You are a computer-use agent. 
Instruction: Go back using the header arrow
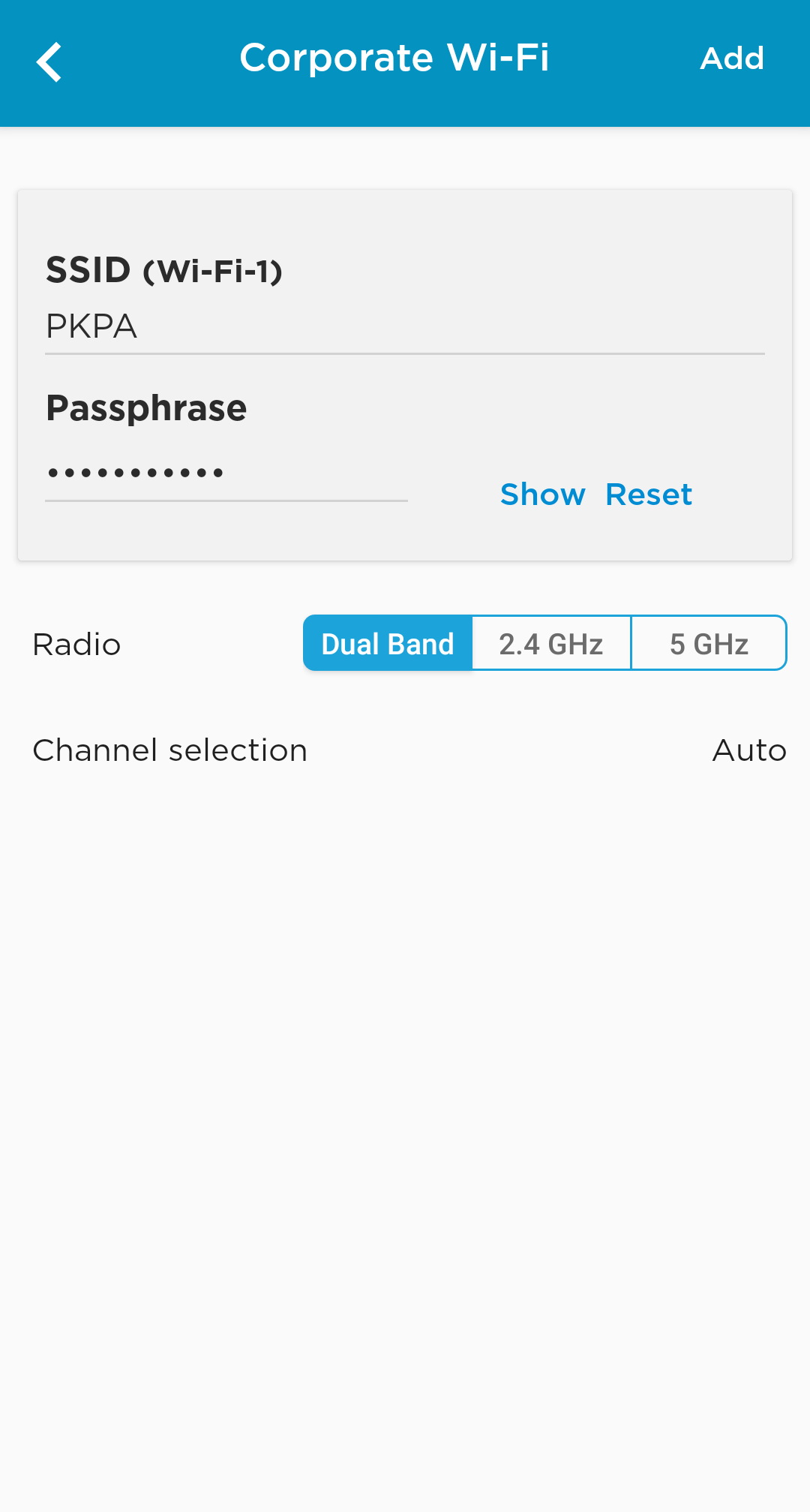(x=49, y=62)
